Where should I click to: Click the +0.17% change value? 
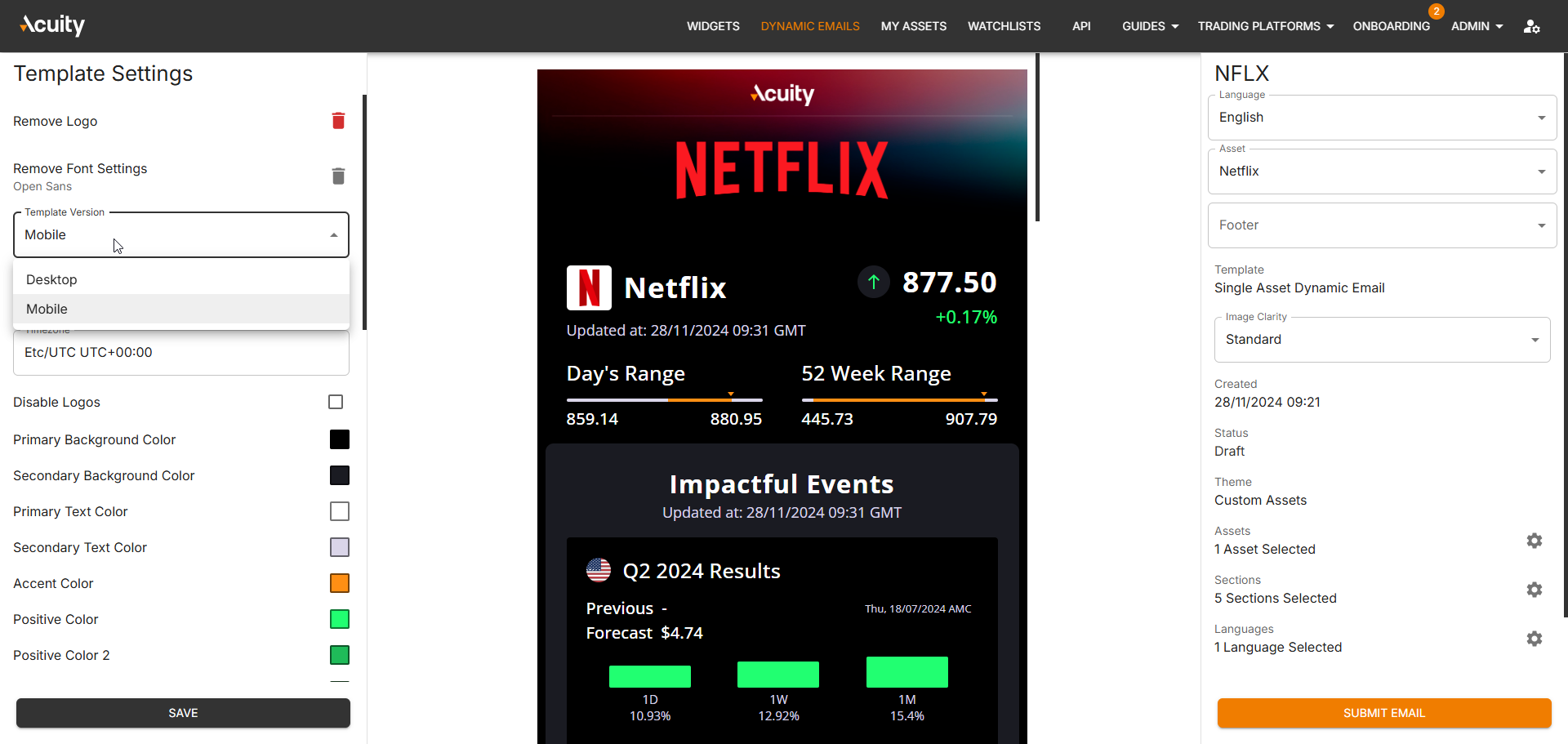[x=966, y=317]
